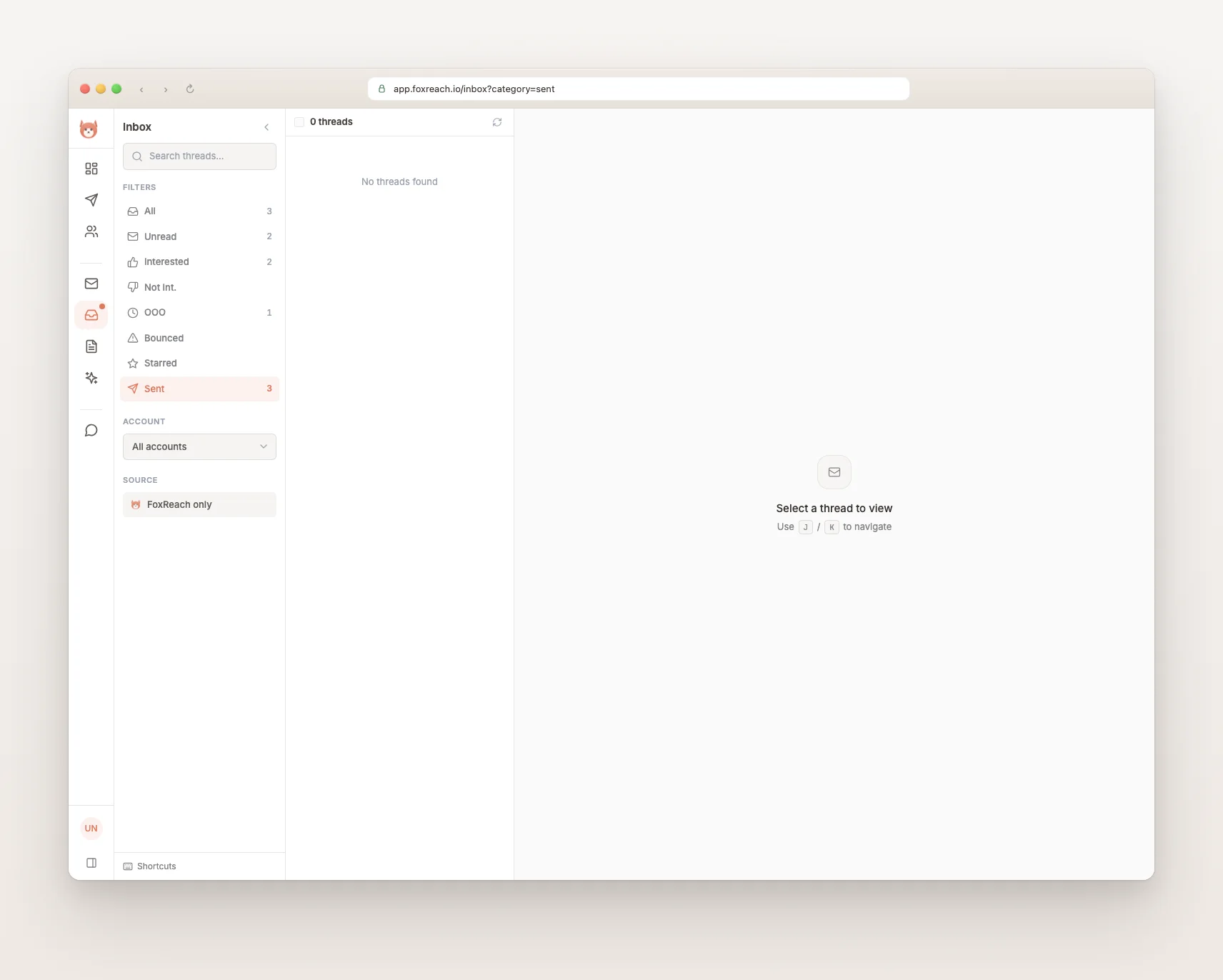Expand the All accounts dropdown
The height and width of the screenshot is (980, 1223).
pos(199,447)
